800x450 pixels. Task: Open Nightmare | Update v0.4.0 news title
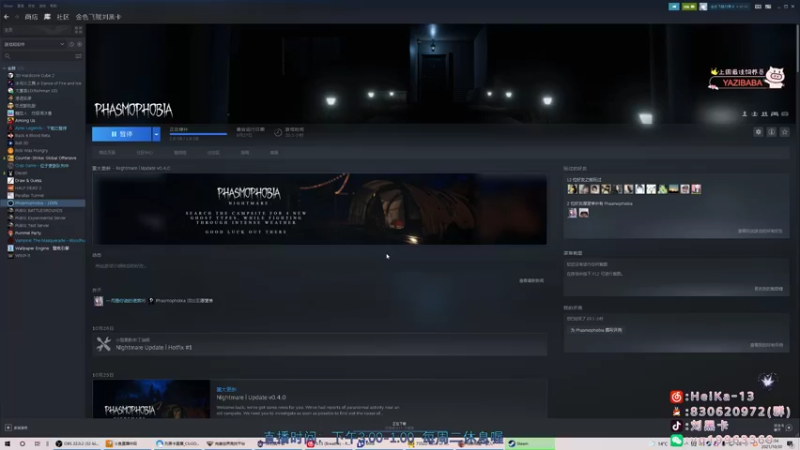point(251,397)
